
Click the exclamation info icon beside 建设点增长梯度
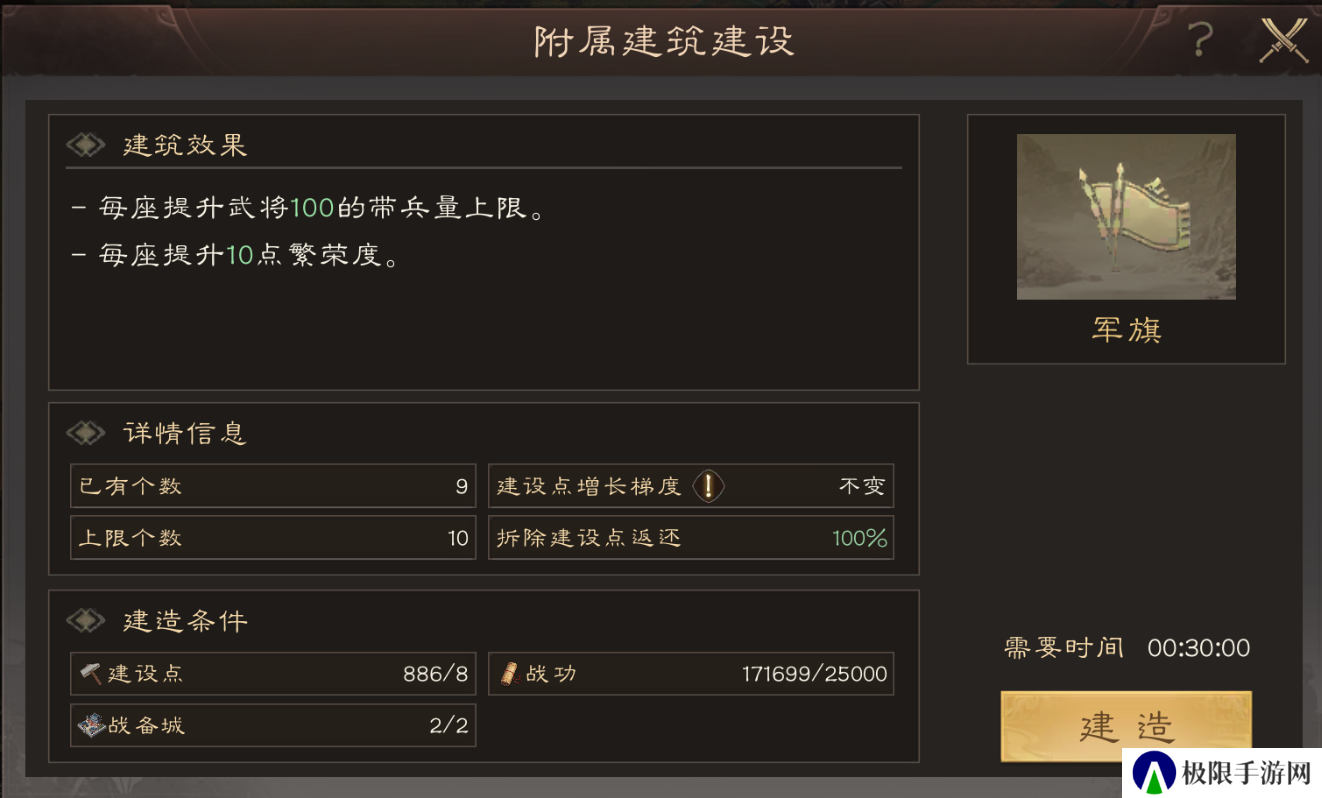point(708,486)
